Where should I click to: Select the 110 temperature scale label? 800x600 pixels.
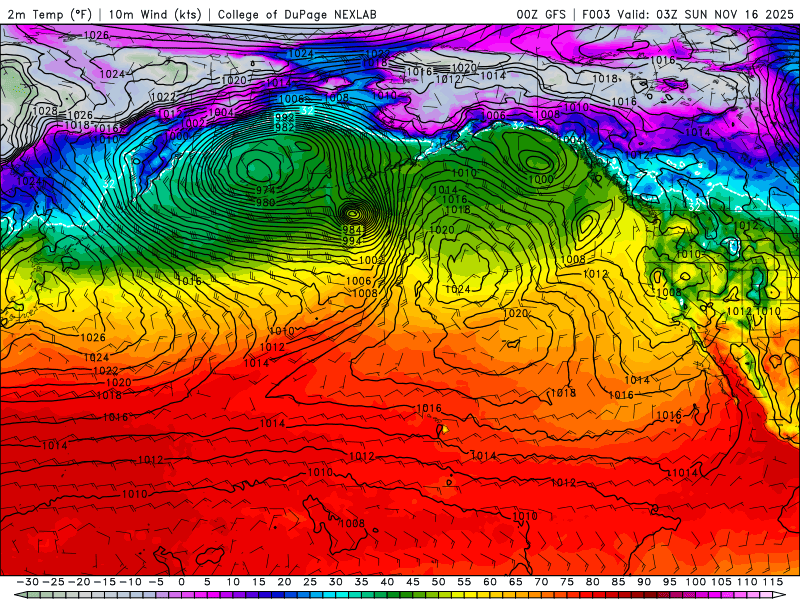pos(747,582)
